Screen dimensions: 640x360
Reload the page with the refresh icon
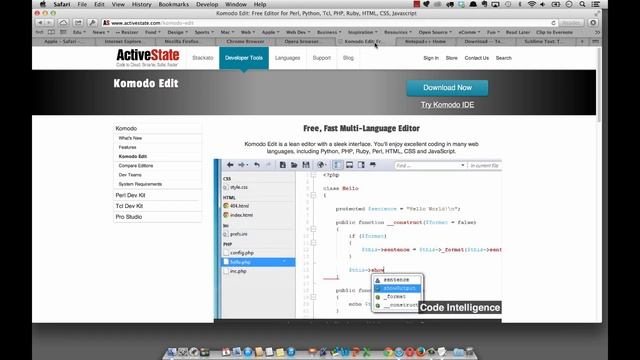[553, 23]
